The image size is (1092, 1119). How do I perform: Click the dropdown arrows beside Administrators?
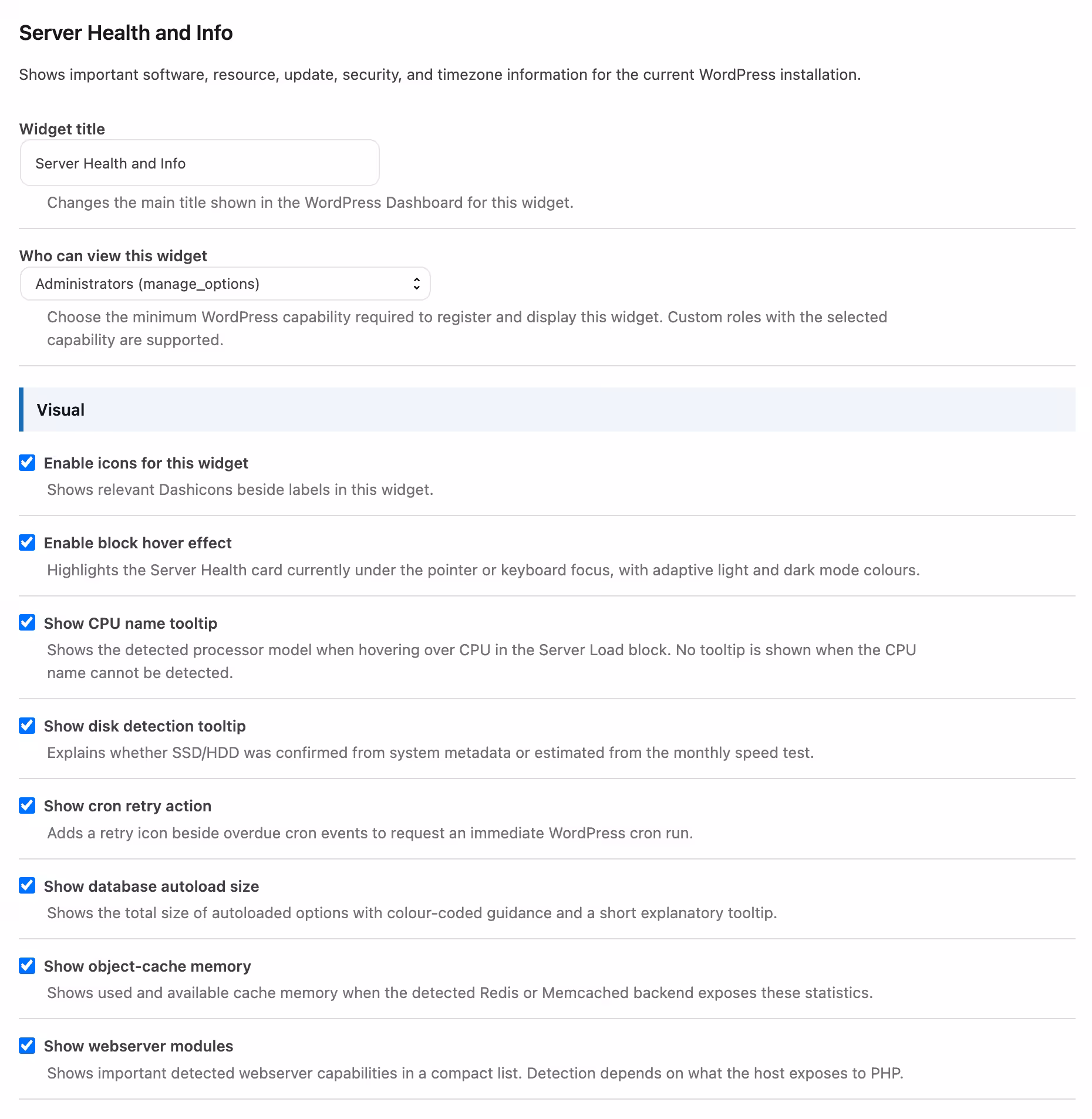(416, 284)
